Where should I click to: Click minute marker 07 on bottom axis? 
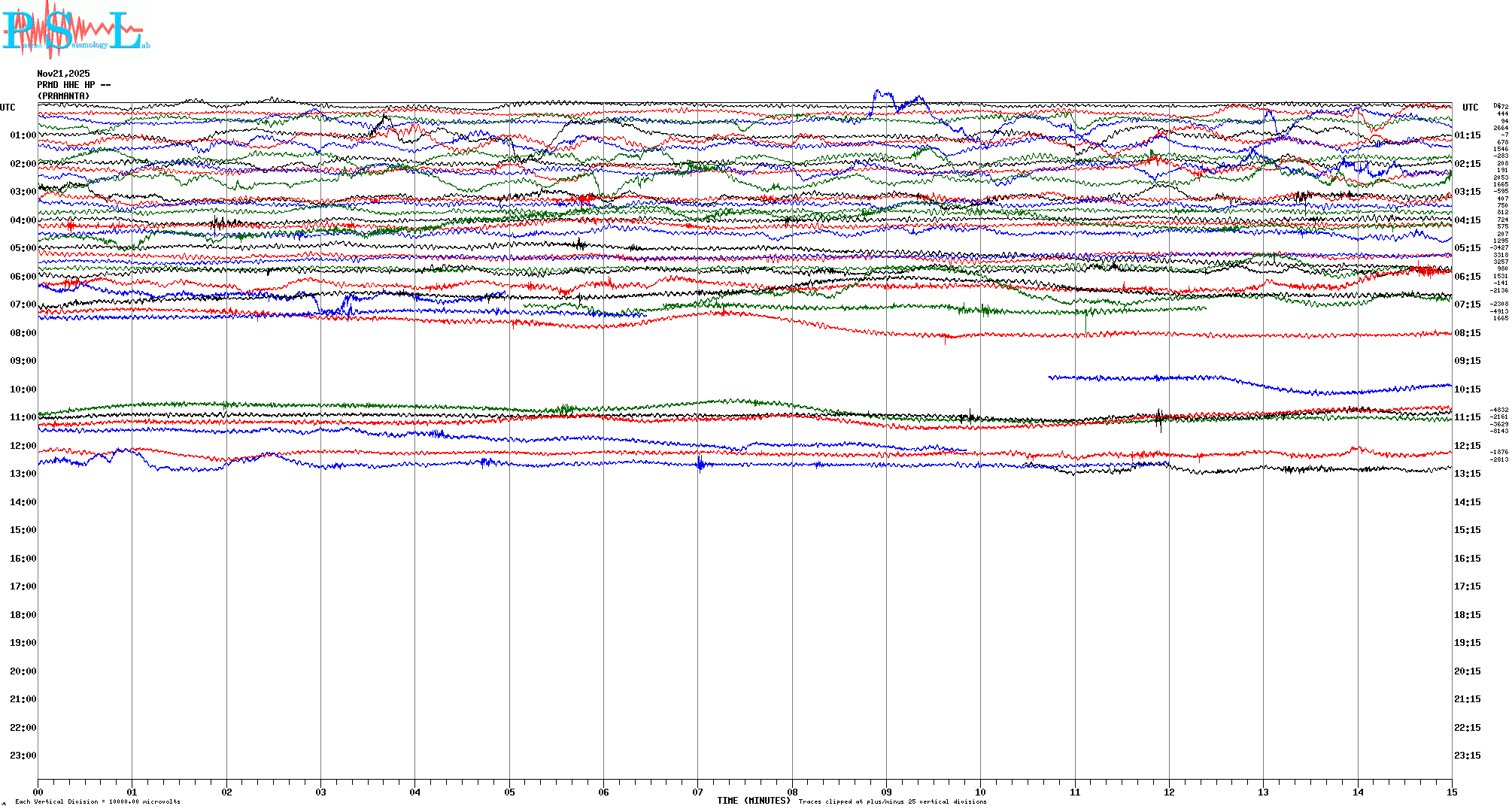(x=697, y=792)
